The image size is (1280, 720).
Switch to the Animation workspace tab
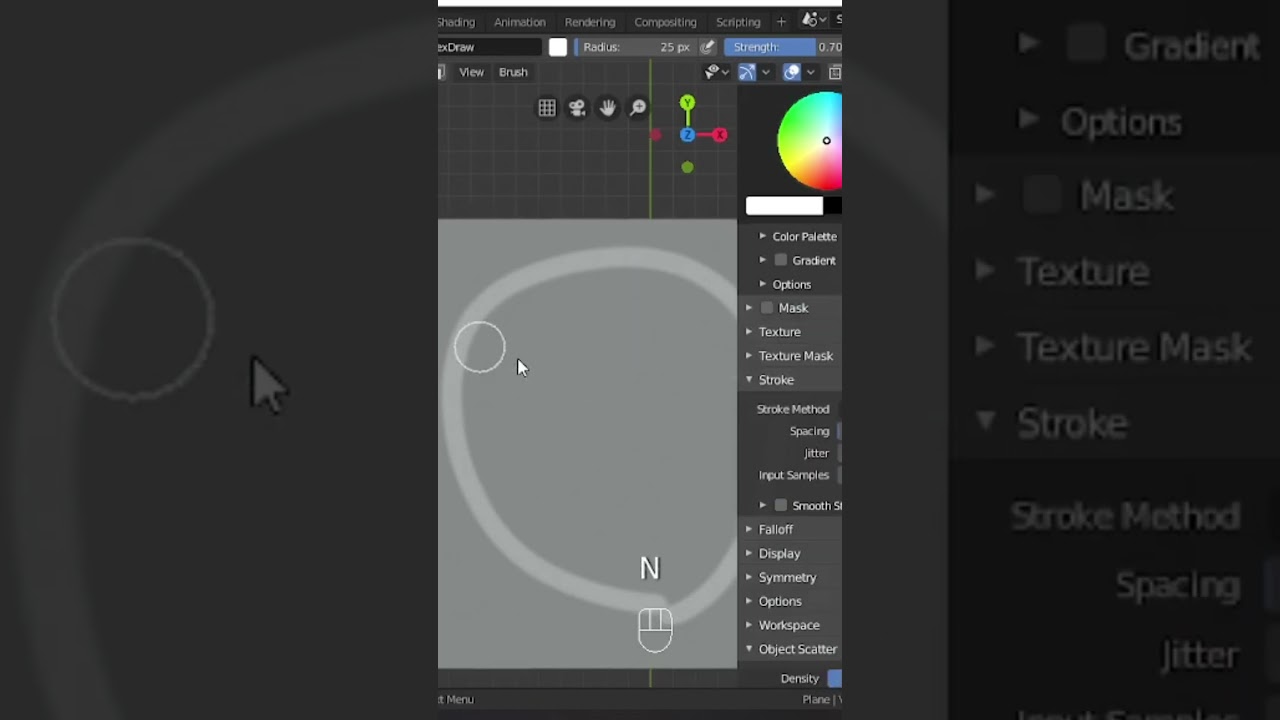pyautogui.click(x=520, y=22)
